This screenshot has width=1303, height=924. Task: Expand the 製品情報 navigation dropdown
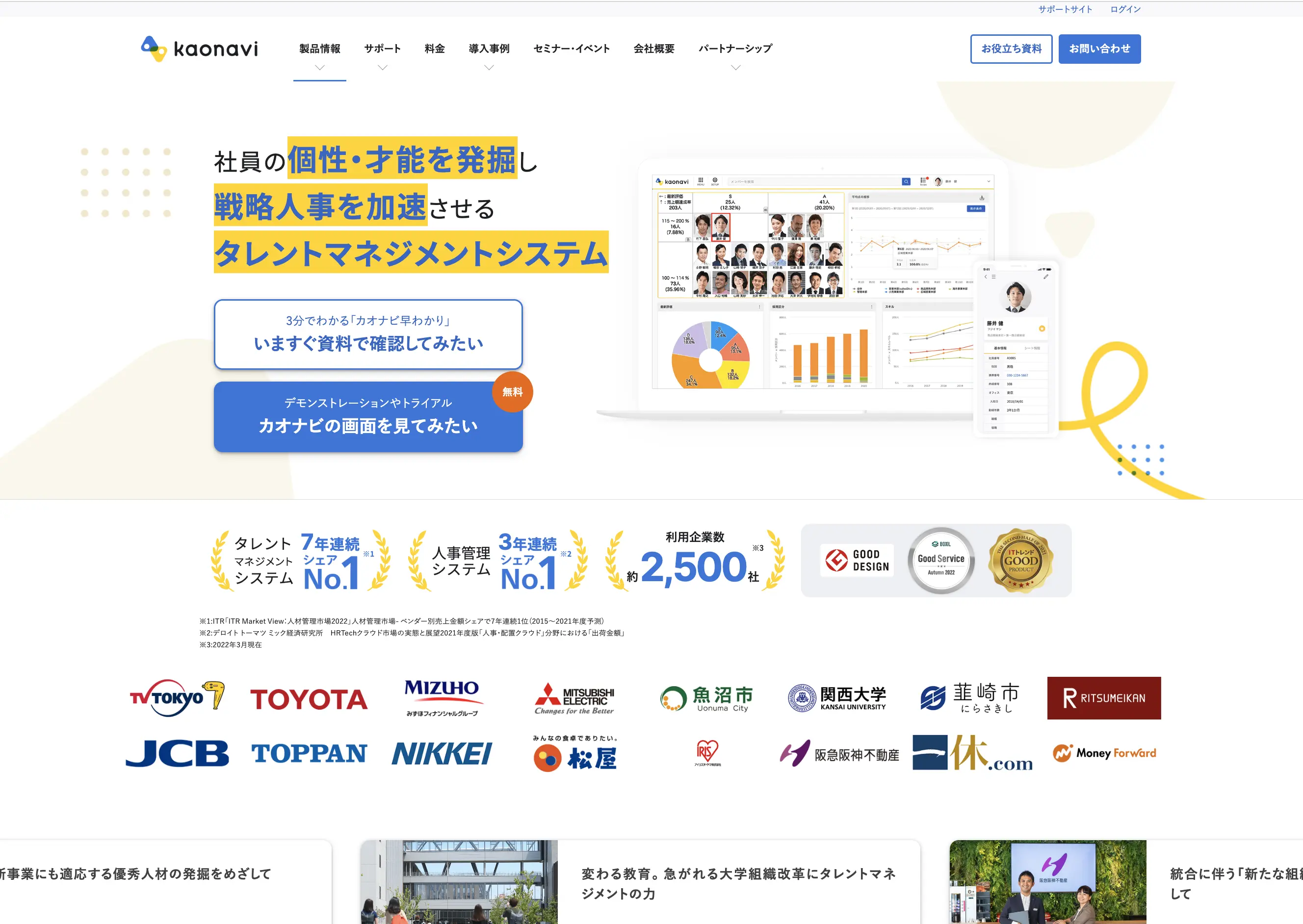pos(319,49)
